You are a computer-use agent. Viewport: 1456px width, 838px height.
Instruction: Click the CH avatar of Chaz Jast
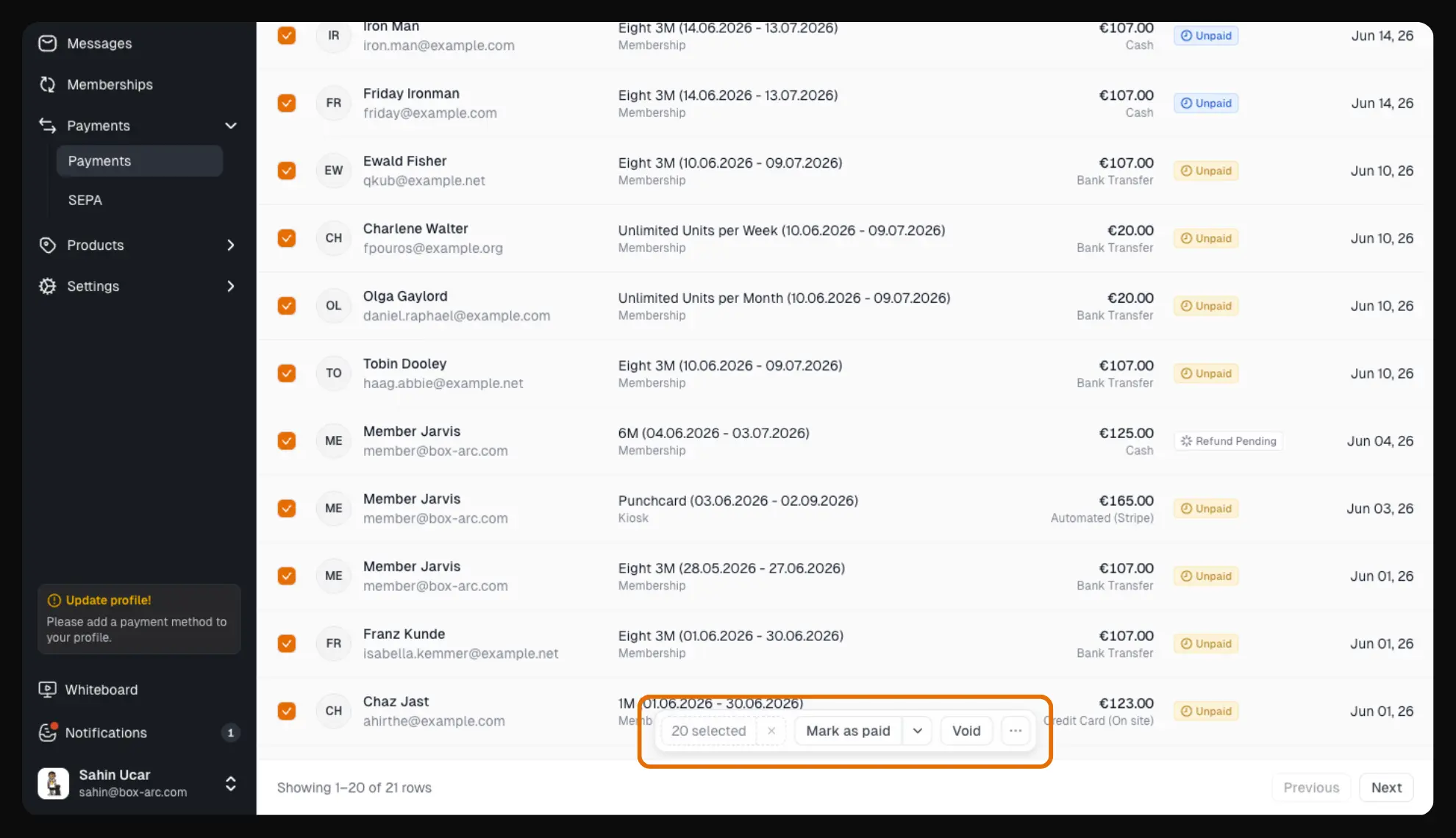pyautogui.click(x=334, y=711)
